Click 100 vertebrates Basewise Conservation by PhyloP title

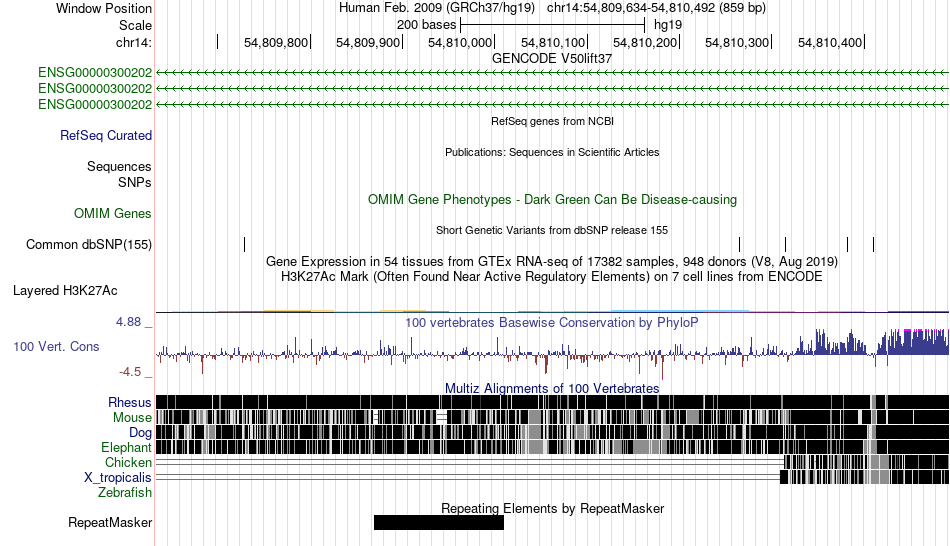click(x=552, y=322)
